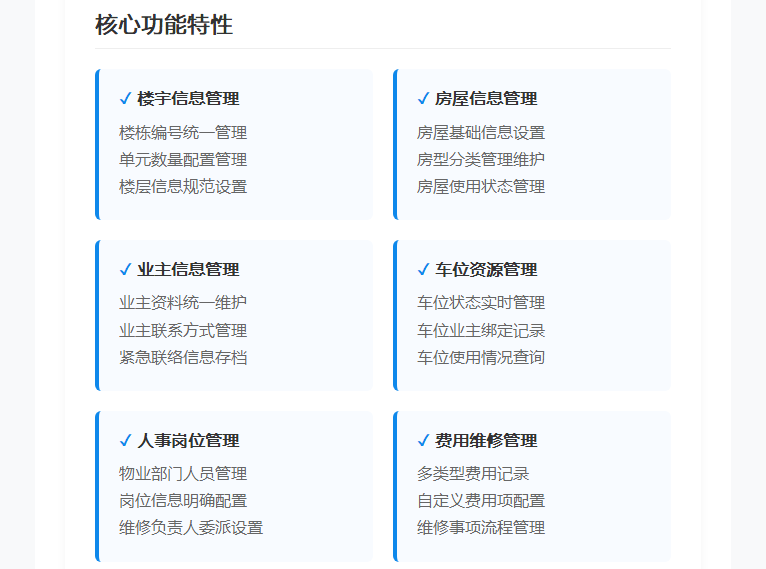
Task: Click the checkmark icon beside 楼宇信息管理
Action: point(126,99)
